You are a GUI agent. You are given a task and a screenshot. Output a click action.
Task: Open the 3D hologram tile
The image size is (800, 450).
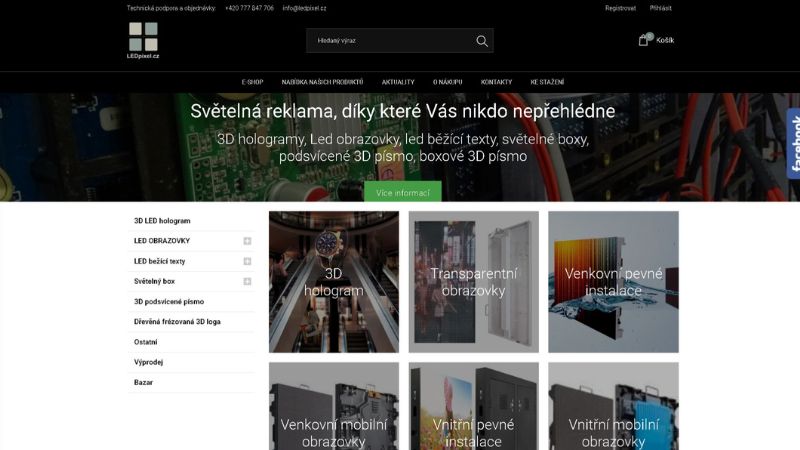(334, 282)
